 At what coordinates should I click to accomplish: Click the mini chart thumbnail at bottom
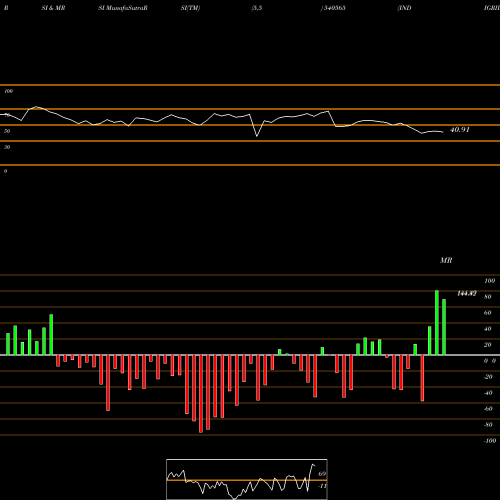point(247,479)
